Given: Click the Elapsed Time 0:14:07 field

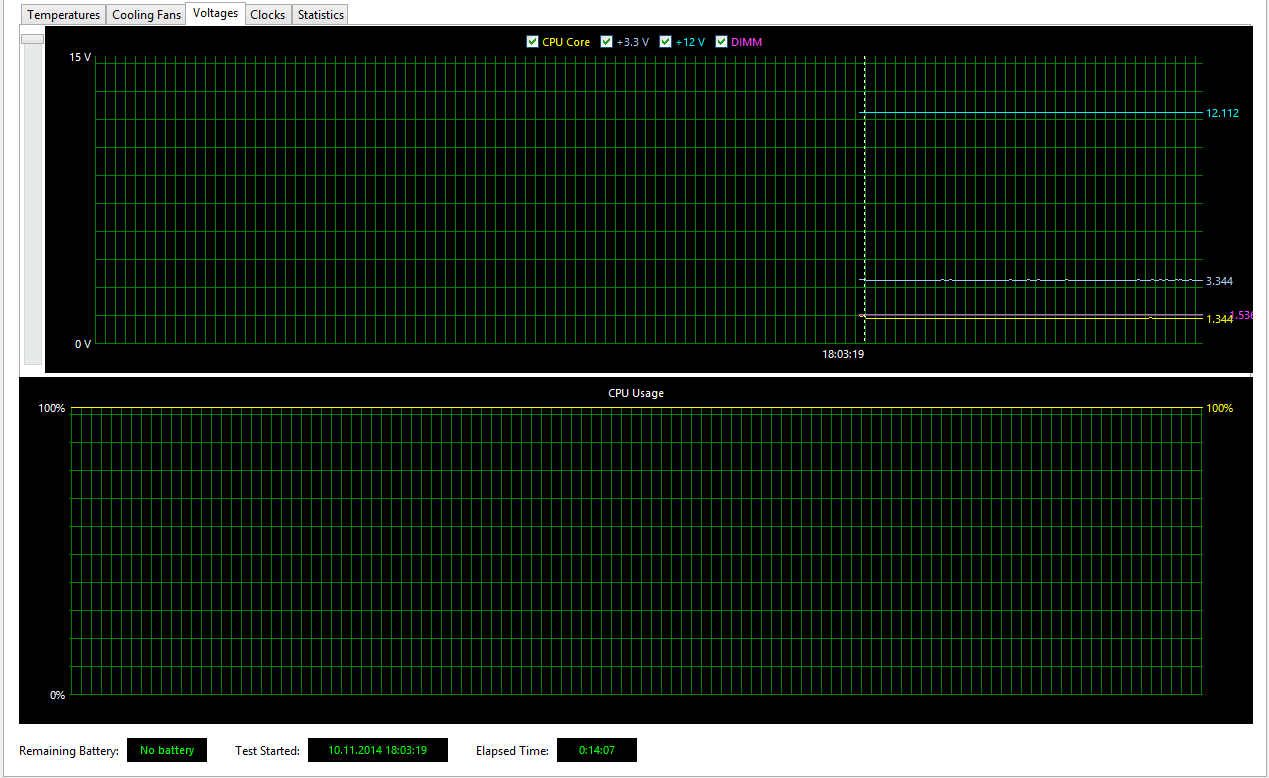Looking at the screenshot, I should (x=596, y=750).
